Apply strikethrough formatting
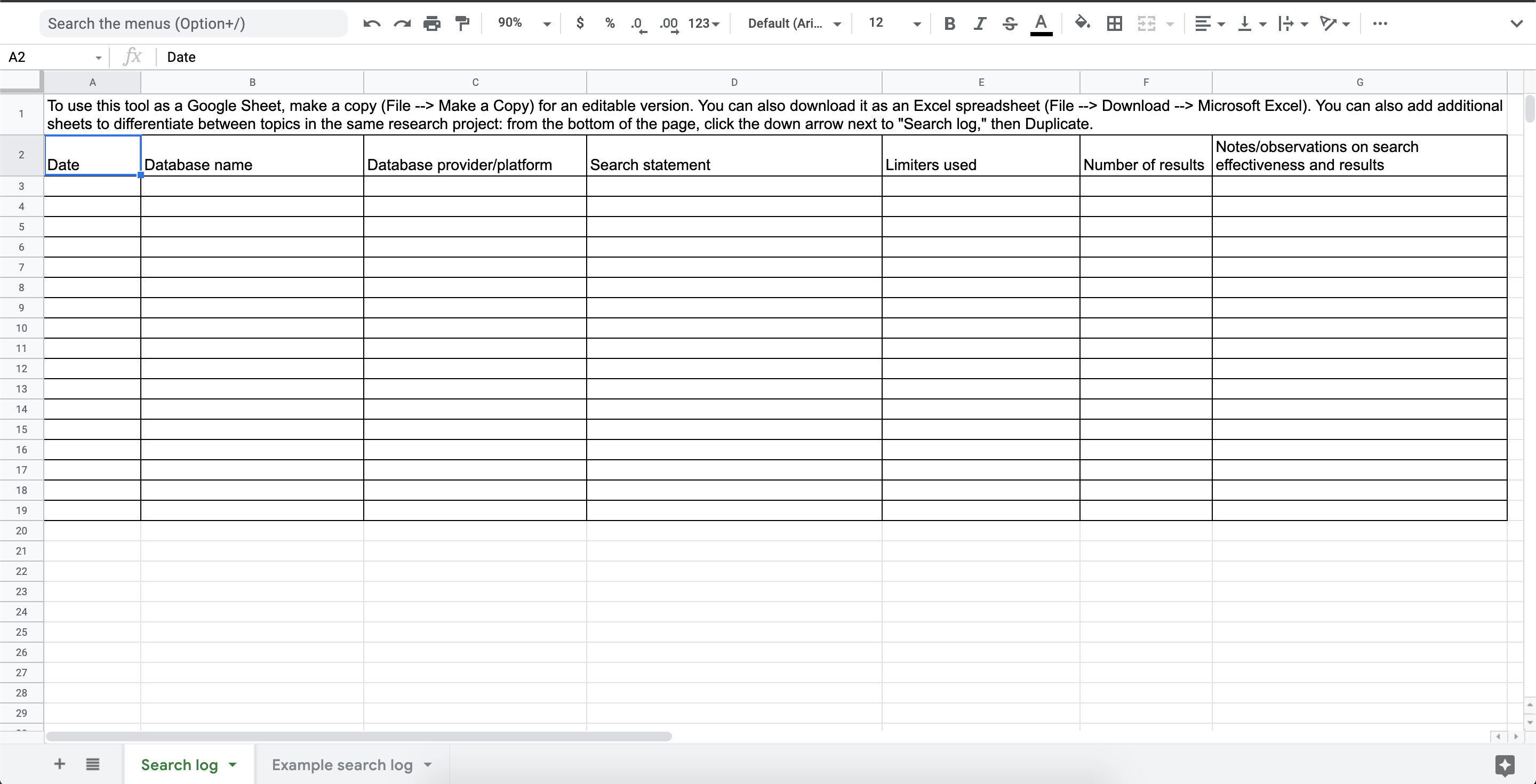Image resolution: width=1536 pixels, height=784 pixels. [x=1009, y=23]
